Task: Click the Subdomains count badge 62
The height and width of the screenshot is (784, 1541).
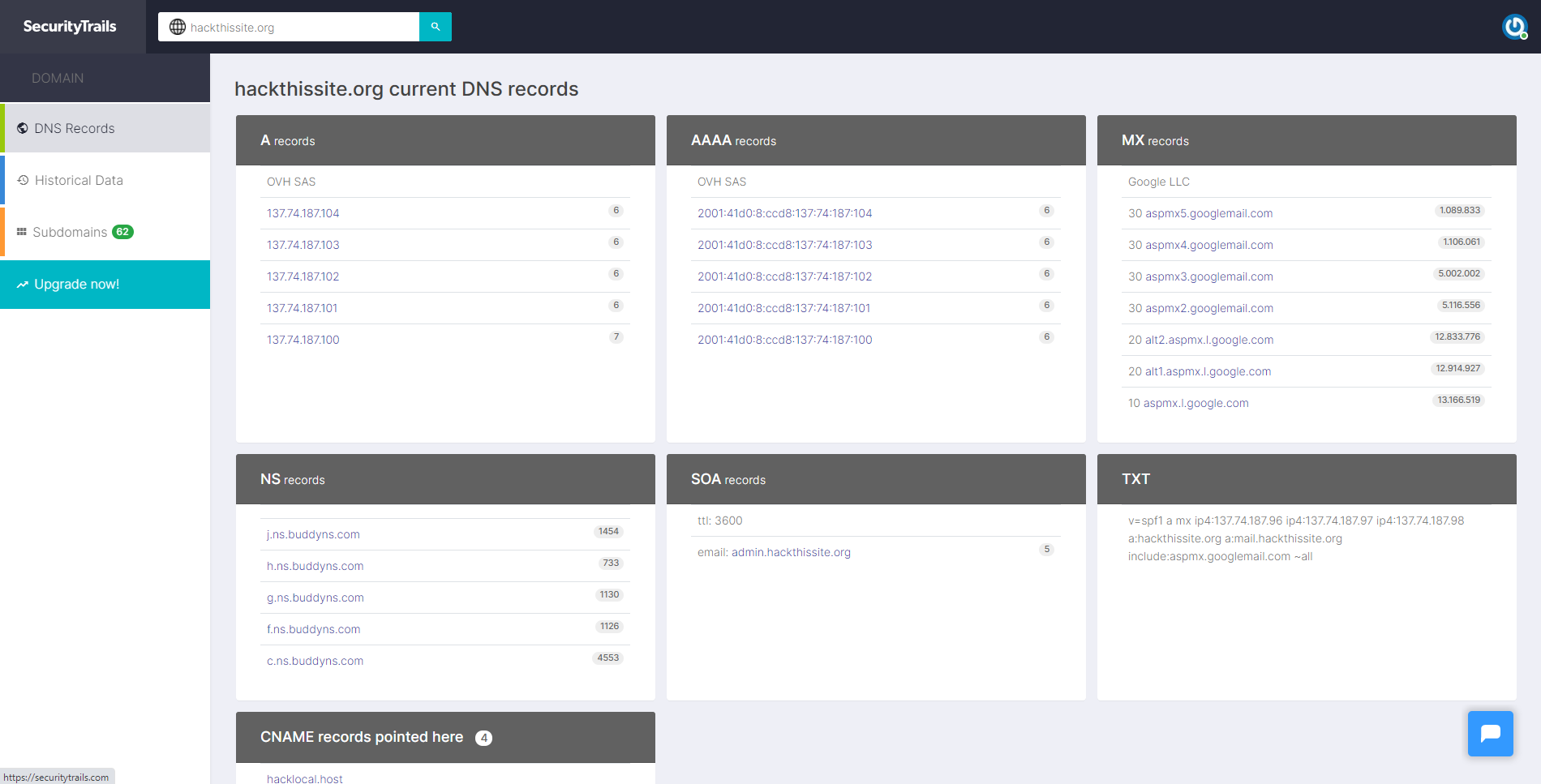Action: pos(122,232)
